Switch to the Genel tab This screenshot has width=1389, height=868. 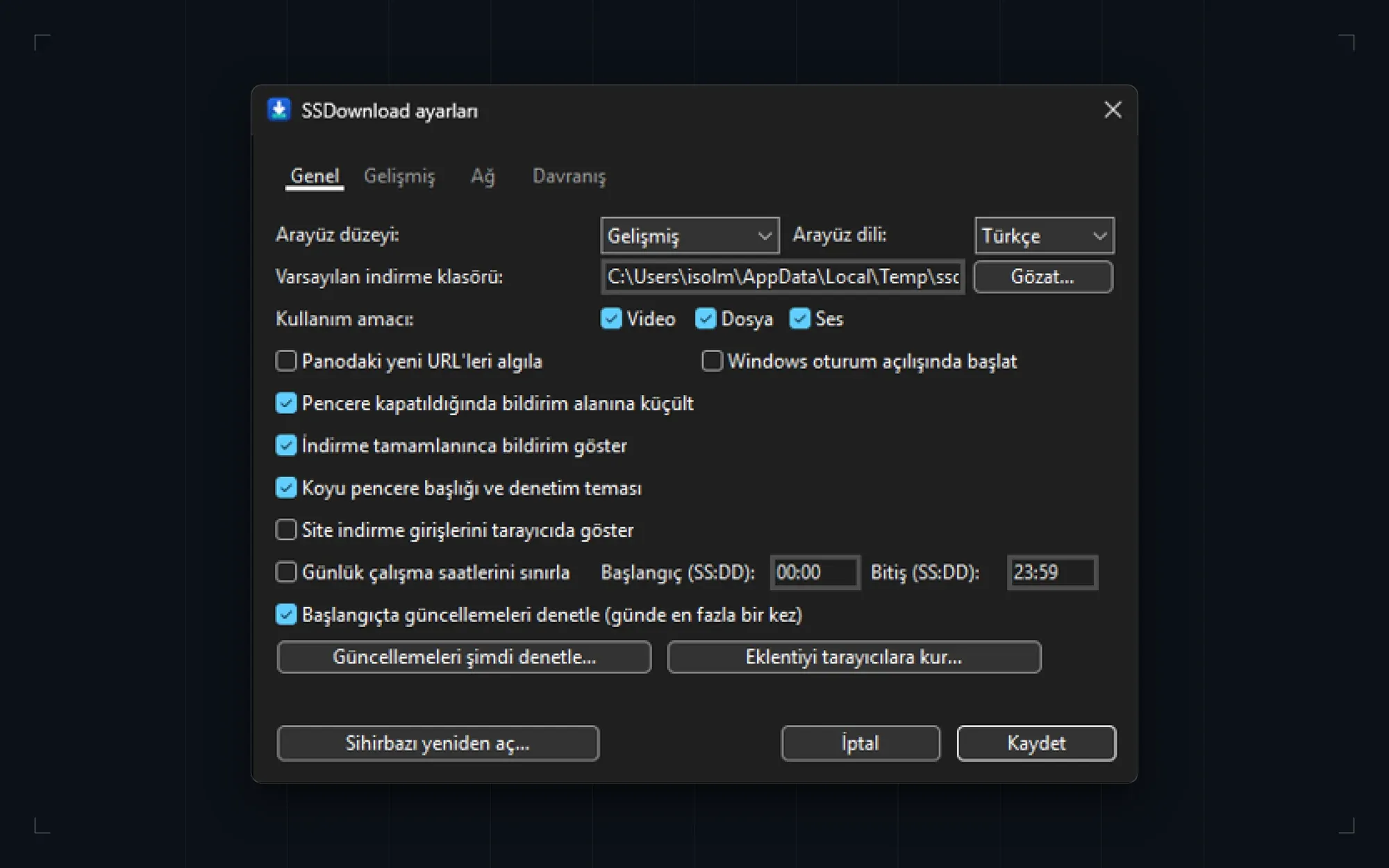tap(315, 176)
